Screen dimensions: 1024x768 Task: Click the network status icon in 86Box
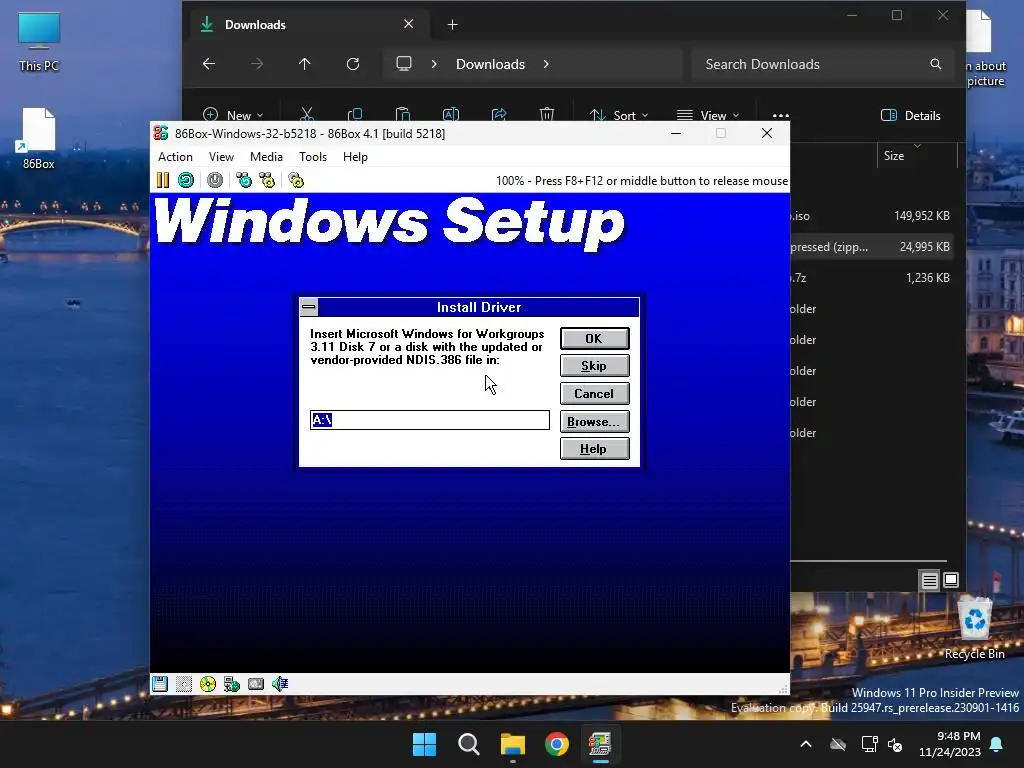[x=232, y=684]
